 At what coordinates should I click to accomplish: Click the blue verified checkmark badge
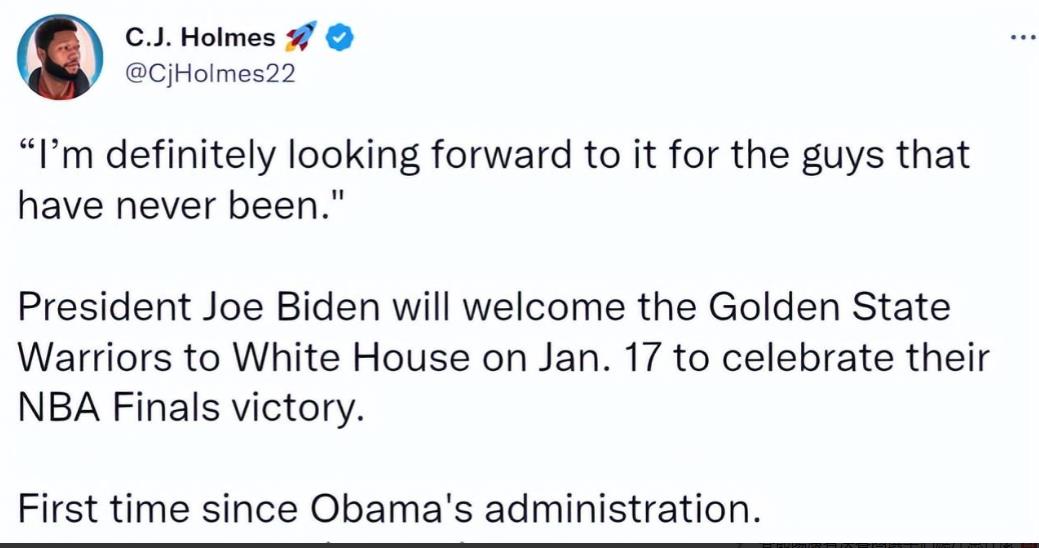pyautogui.click(x=341, y=39)
